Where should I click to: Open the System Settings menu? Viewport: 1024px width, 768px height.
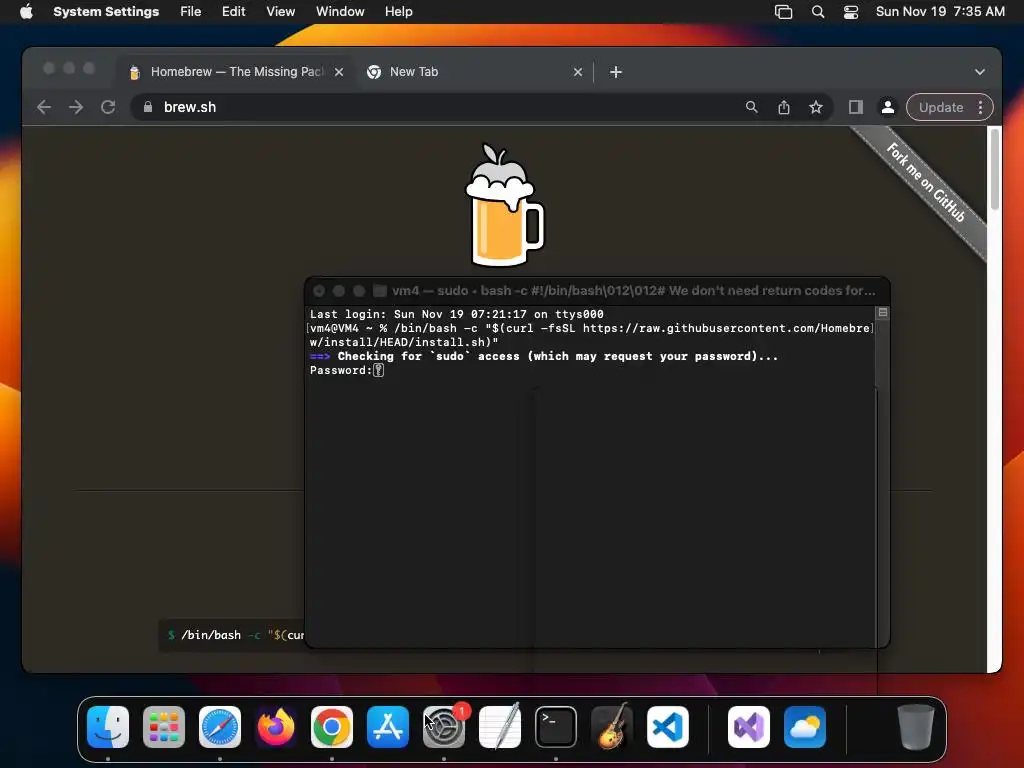[106, 12]
